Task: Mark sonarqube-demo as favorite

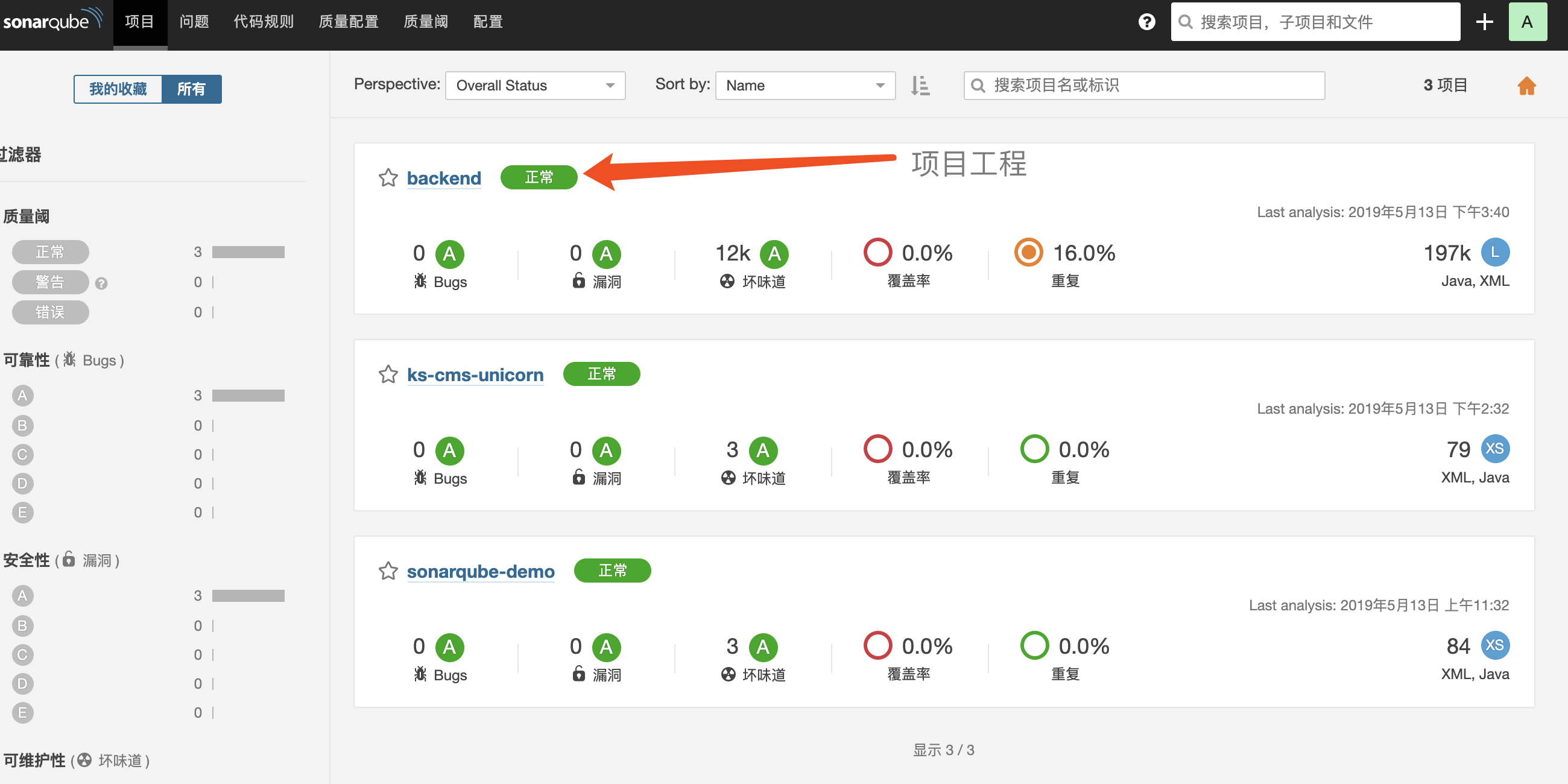Action: coord(388,571)
